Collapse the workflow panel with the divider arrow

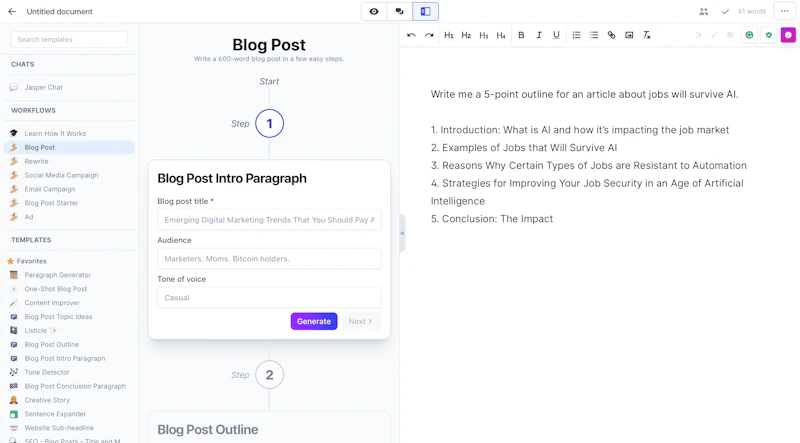[402, 233]
